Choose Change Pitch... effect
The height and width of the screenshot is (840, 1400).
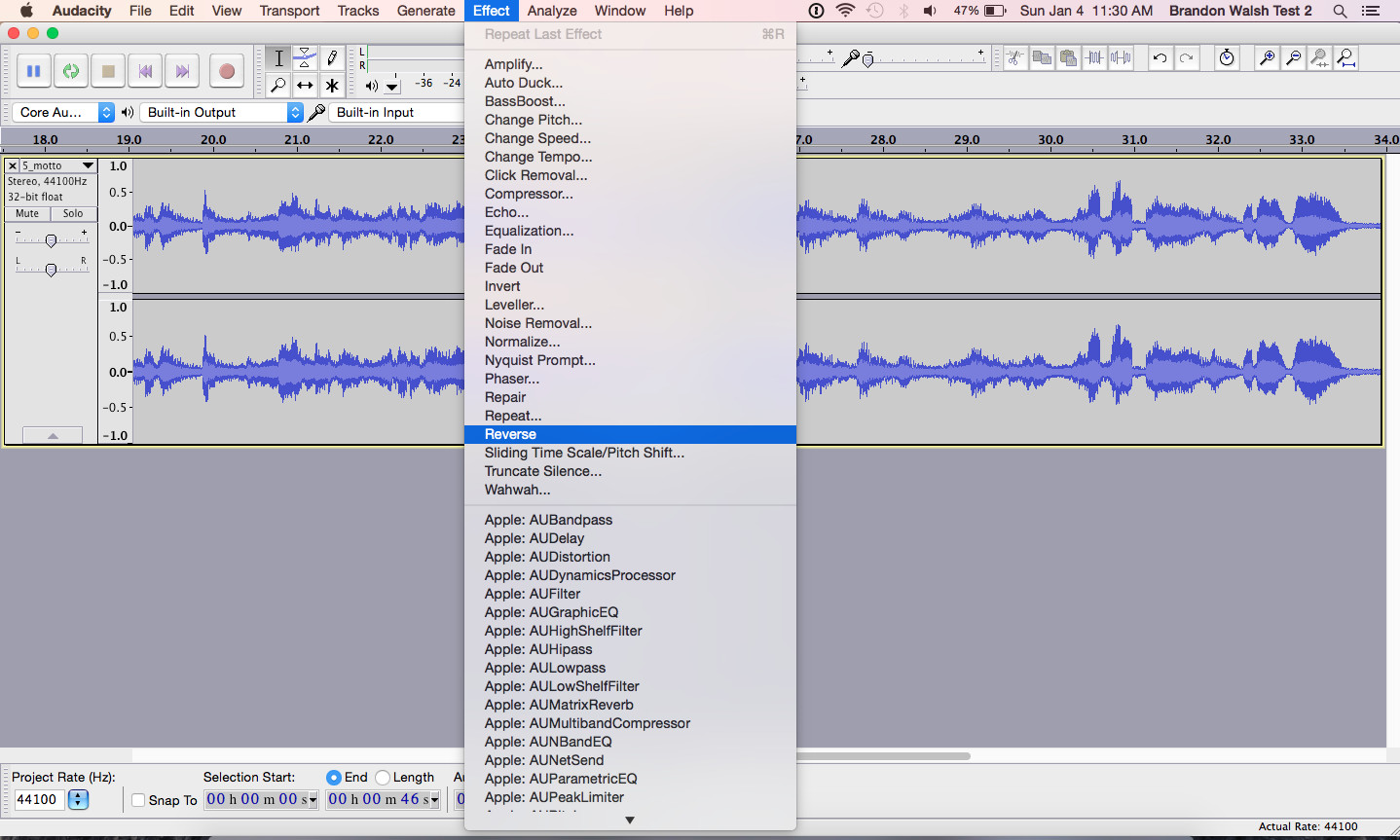630,120
